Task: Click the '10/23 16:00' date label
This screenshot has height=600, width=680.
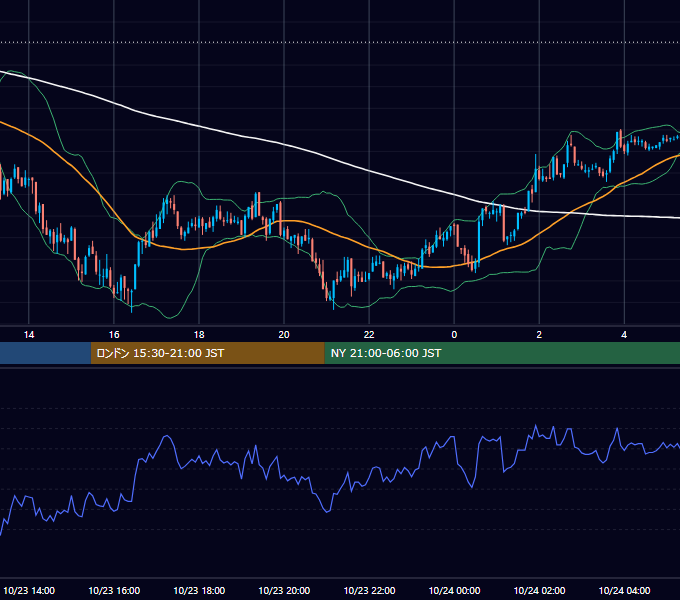Action: coord(114,590)
